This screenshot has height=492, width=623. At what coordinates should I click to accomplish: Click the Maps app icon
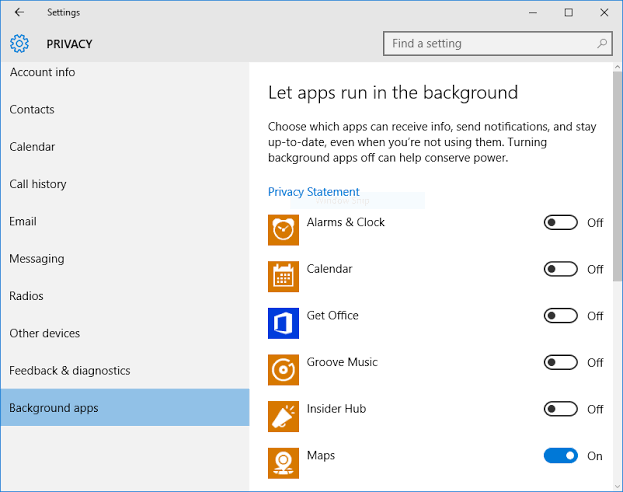click(284, 463)
